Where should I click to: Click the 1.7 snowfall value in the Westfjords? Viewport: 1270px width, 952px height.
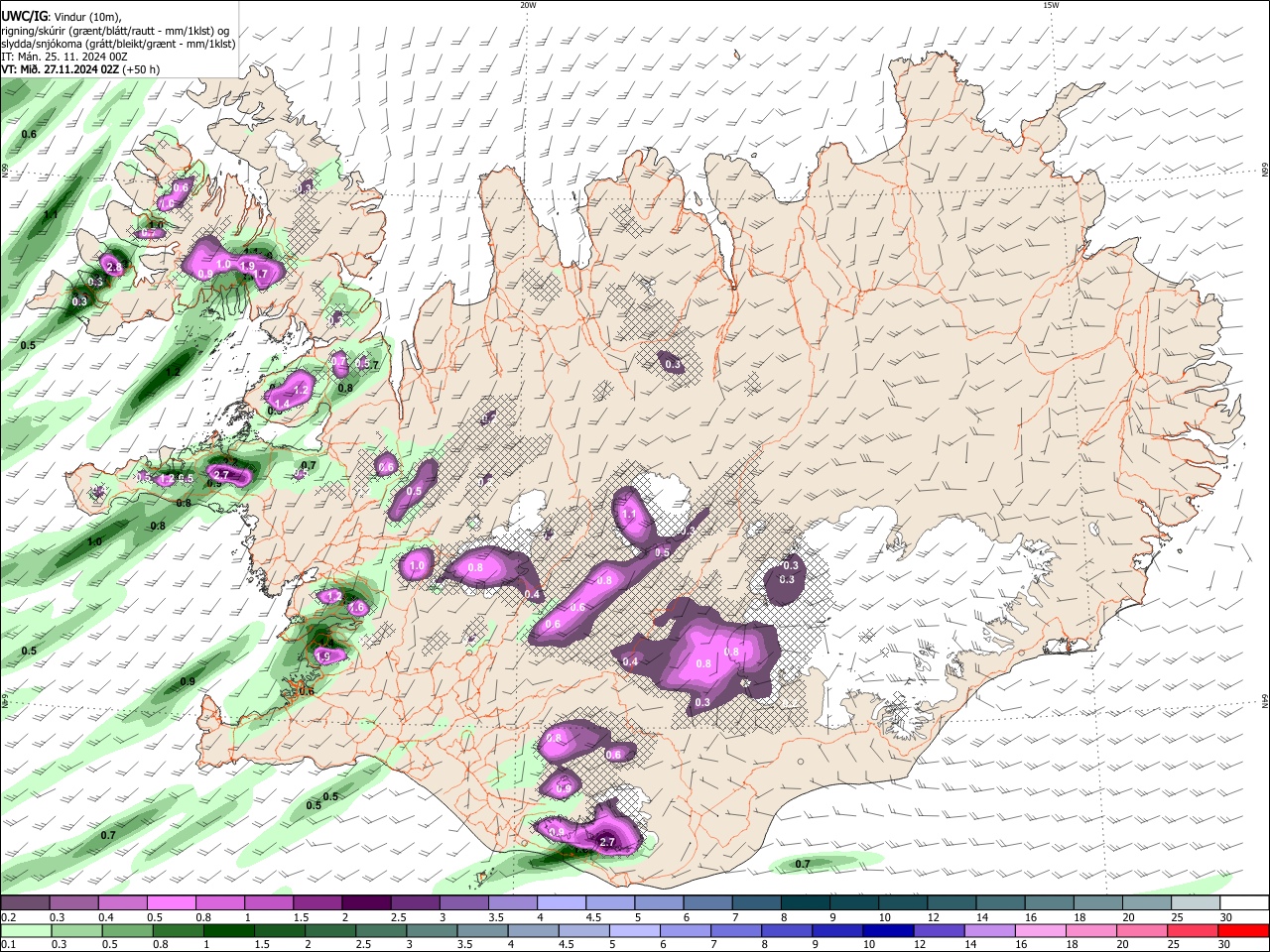pos(262,275)
